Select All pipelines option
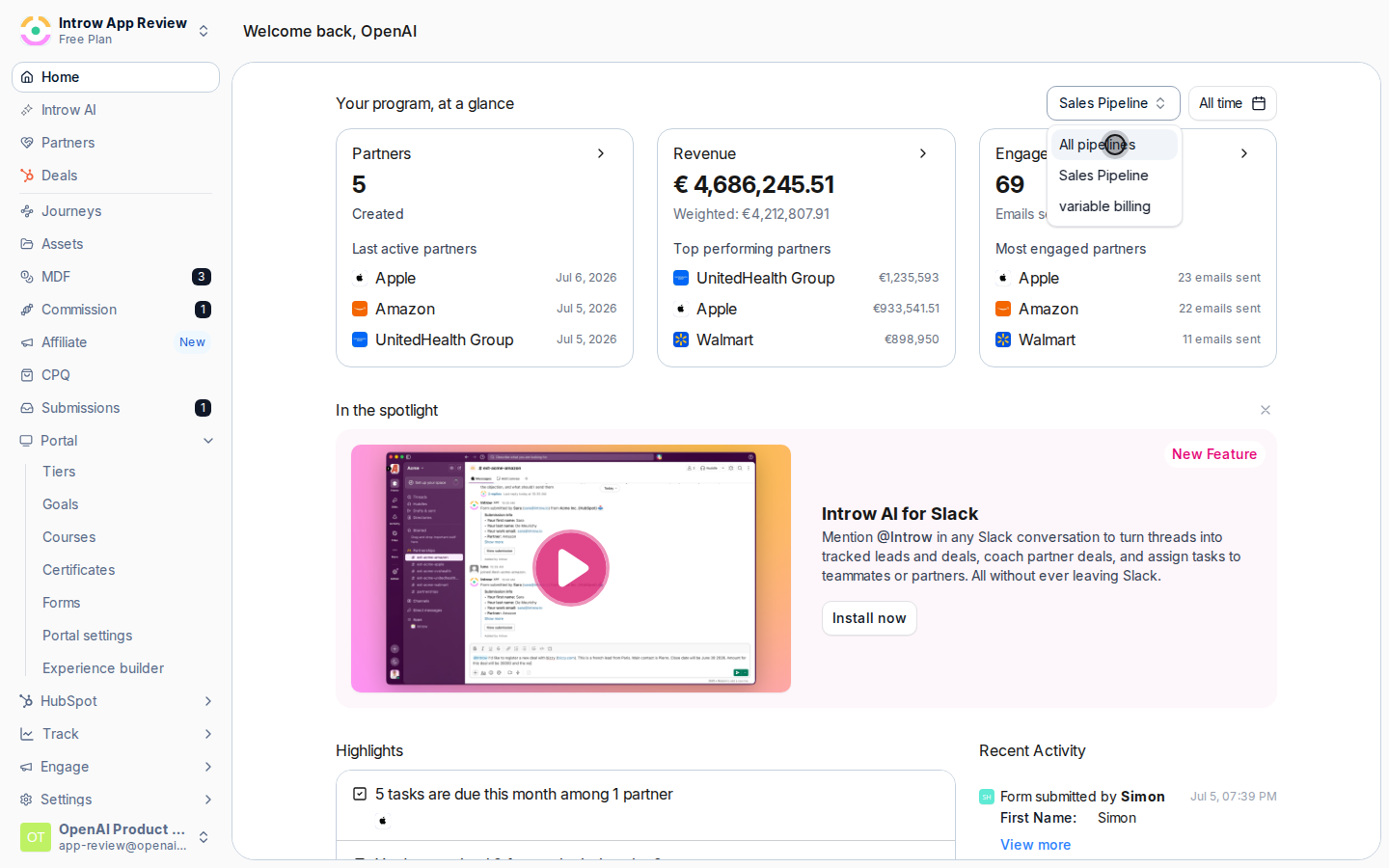Image resolution: width=1389 pixels, height=868 pixels. 1114,145
